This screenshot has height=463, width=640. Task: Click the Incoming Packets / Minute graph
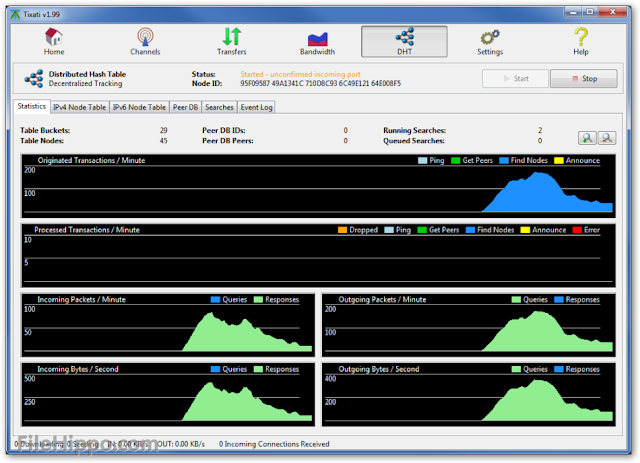[x=168, y=325]
